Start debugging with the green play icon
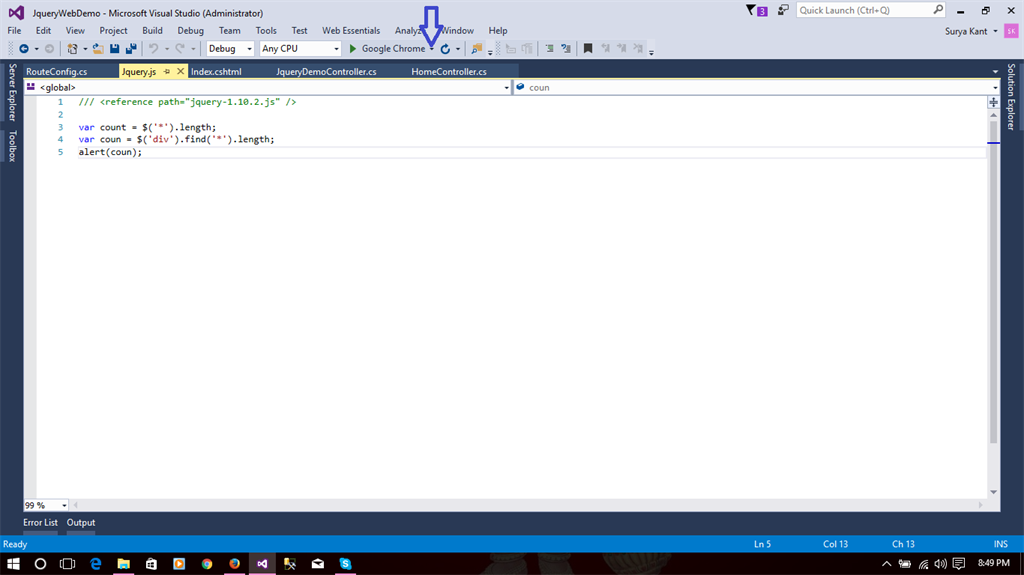 tap(353, 48)
